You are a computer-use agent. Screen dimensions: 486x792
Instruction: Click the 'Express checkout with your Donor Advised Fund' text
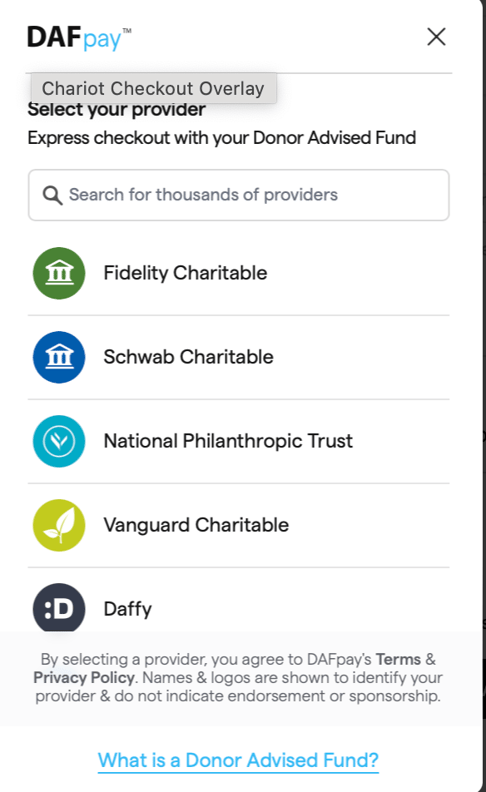tap(222, 137)
